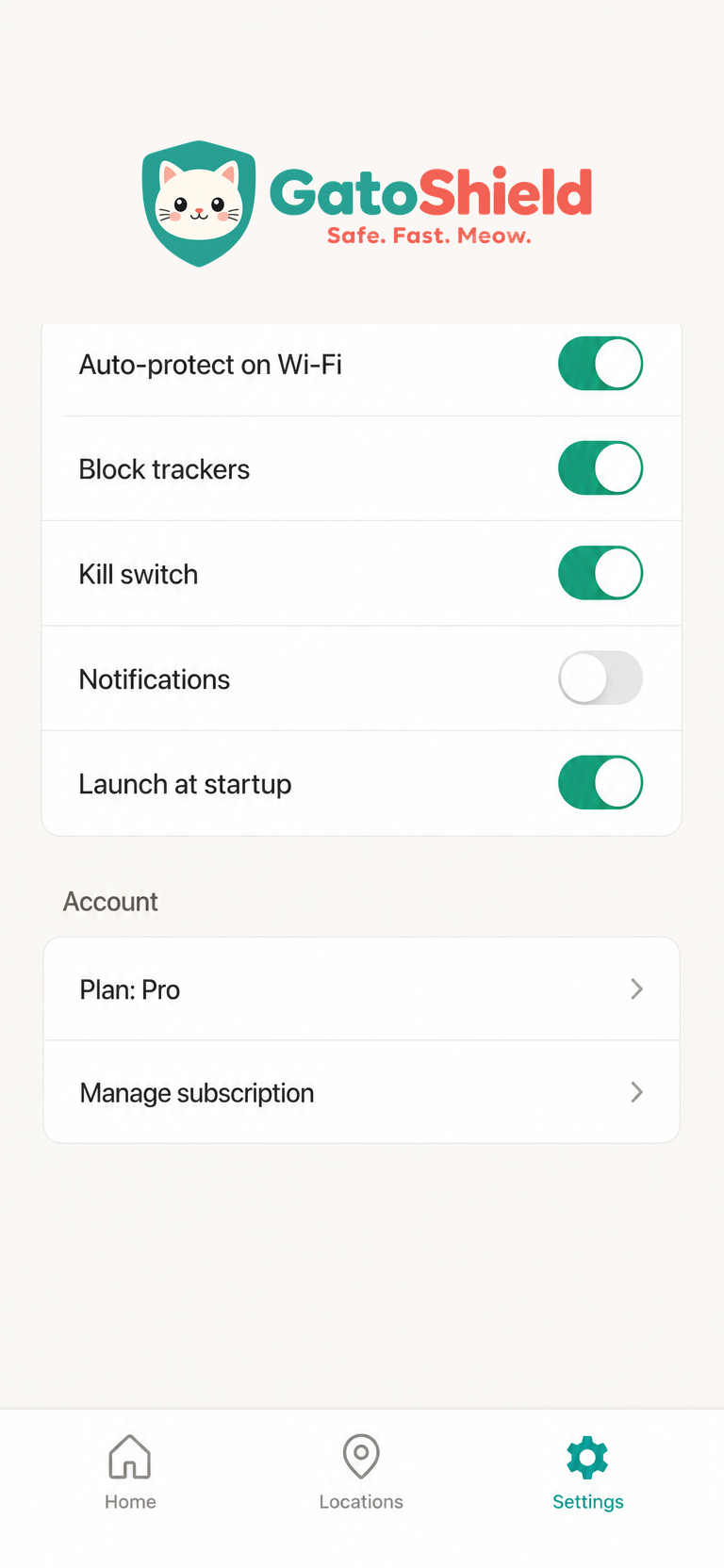Disable the Auto-protect on Wi-Fi switch
Viewport: 724px width, 1568px height.
(601, 364)
